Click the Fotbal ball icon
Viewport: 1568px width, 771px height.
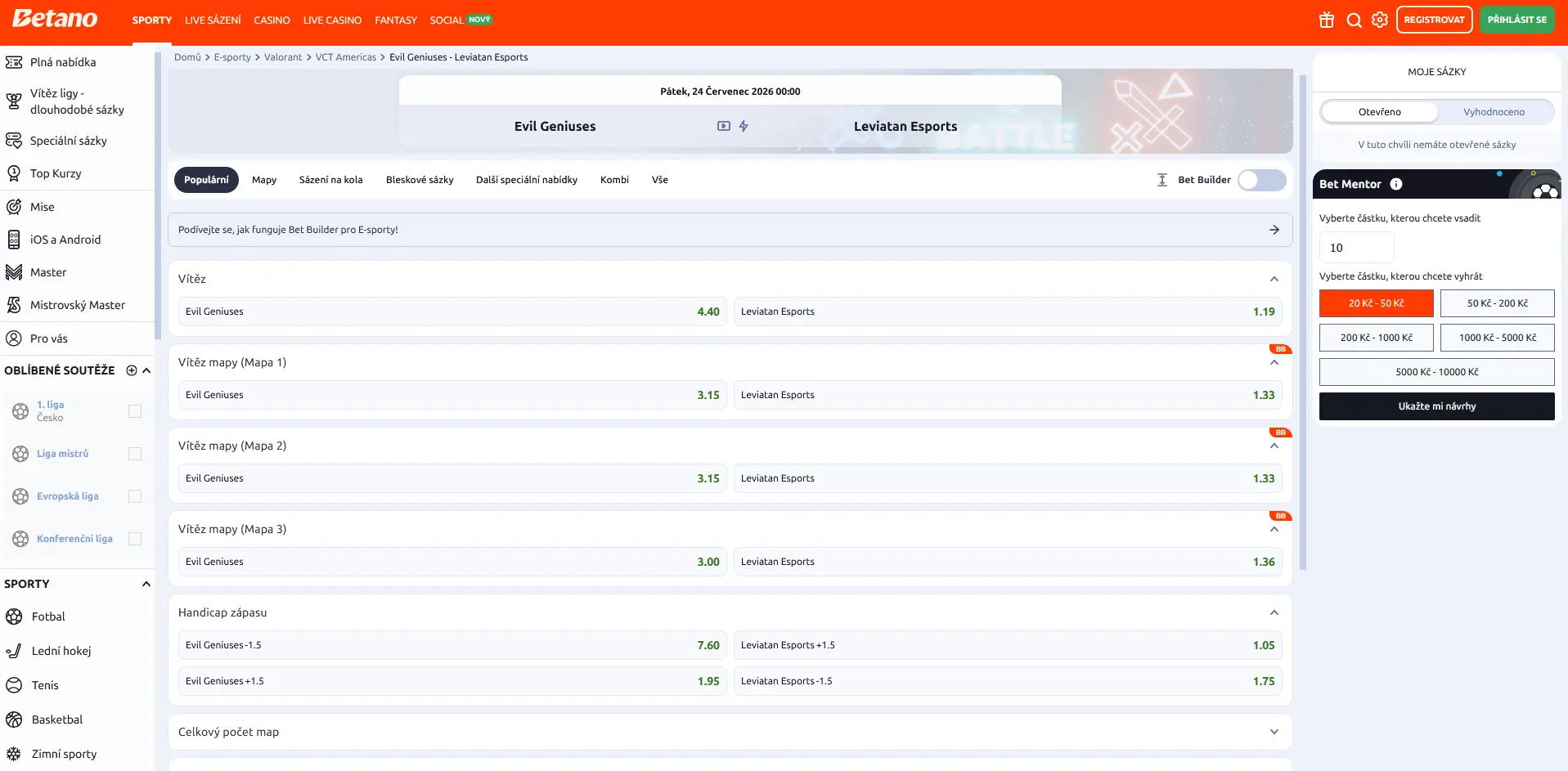pos(14,616)
